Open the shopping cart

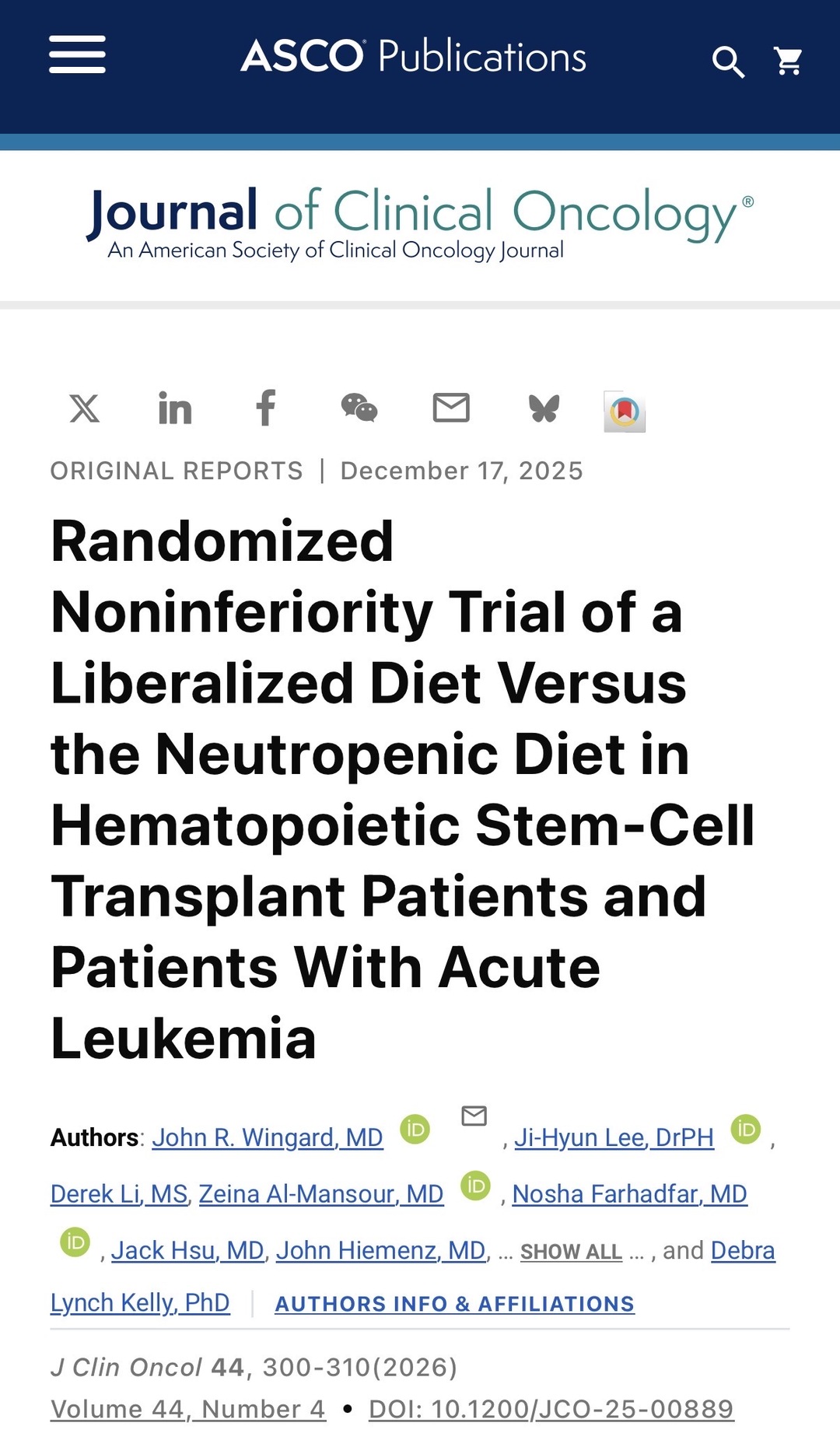[789, 61]
